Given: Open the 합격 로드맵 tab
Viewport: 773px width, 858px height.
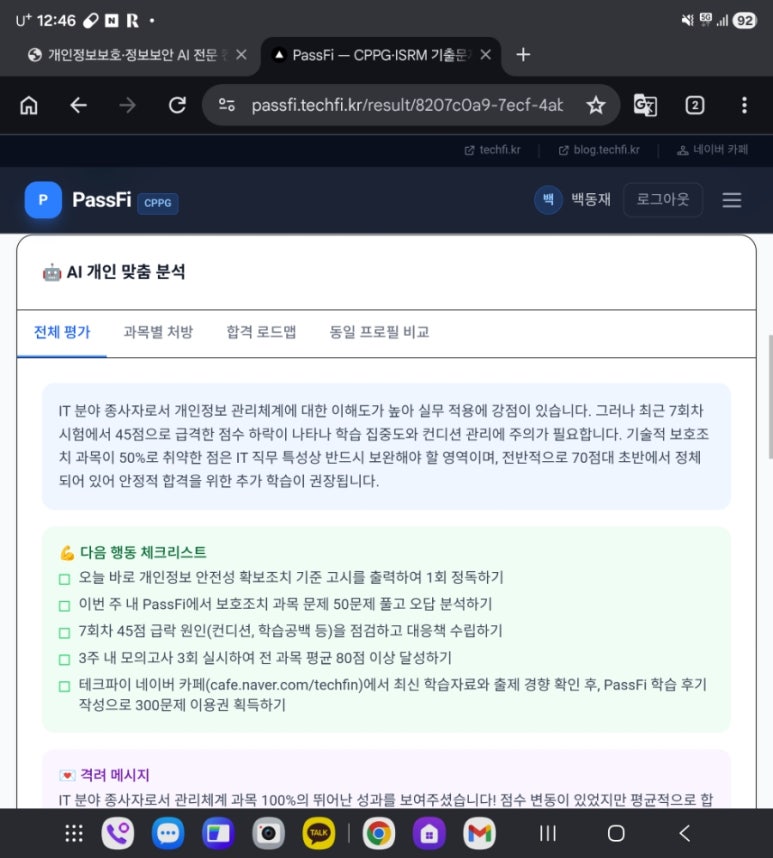Looking at the screenshot, I should tap(261, 332).
